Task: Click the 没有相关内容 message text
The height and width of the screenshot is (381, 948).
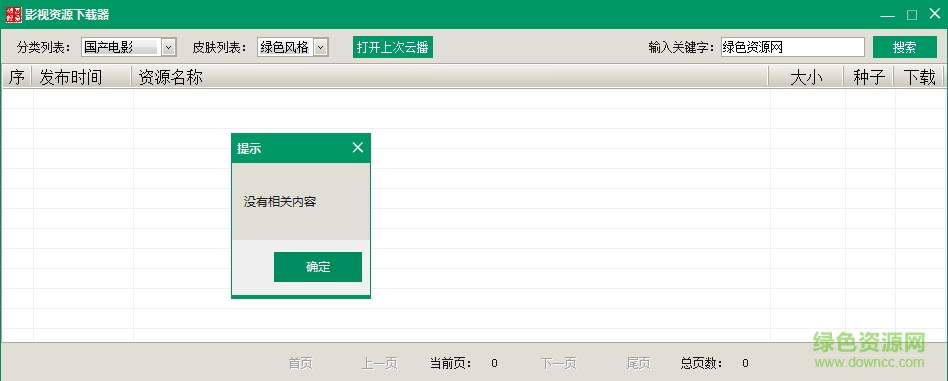Action: [x=280, y=202]
